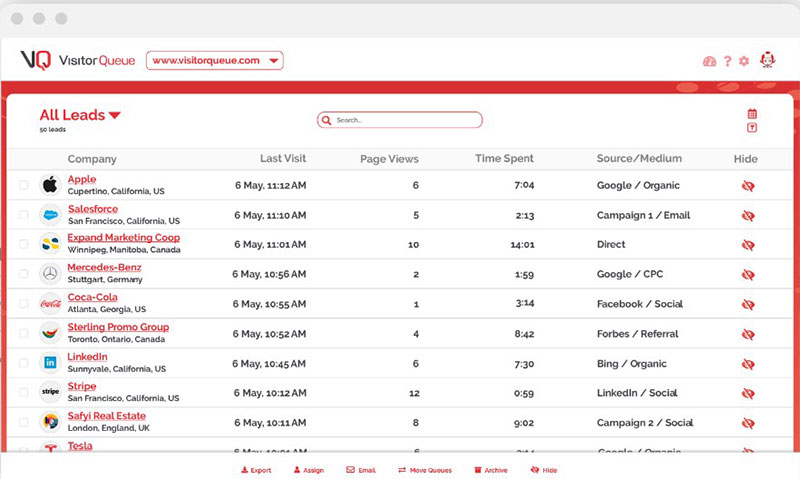Open the dashboard gauge icon in header
The height and width of the screenshot is (479, 800).
click(x=709, y=62)
